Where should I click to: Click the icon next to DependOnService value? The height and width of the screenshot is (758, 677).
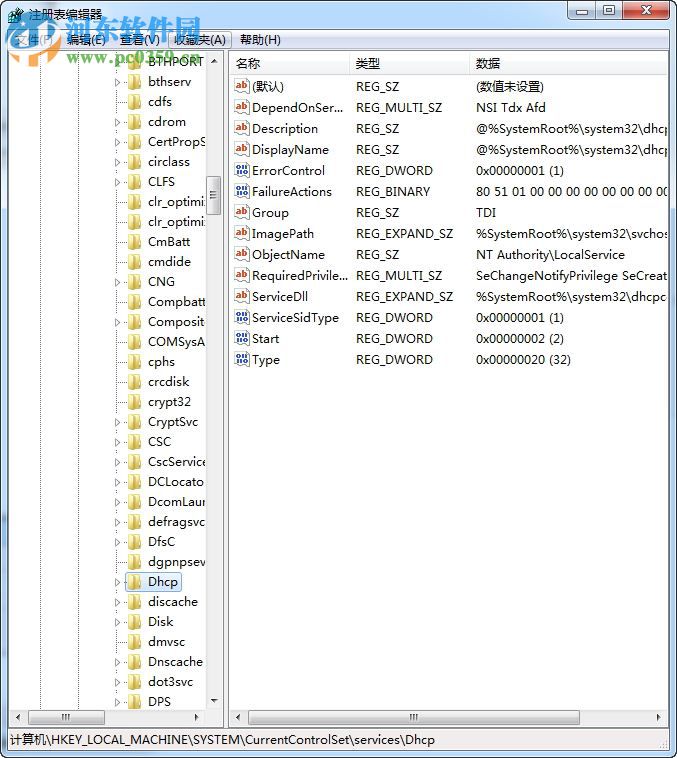coord(241,107)
